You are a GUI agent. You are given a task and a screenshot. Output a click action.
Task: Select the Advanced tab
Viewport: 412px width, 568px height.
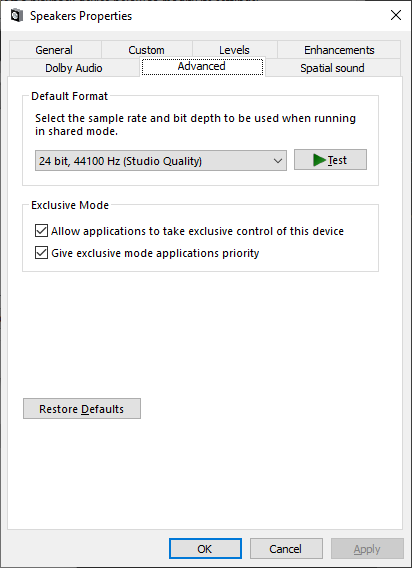click(202, 66)
